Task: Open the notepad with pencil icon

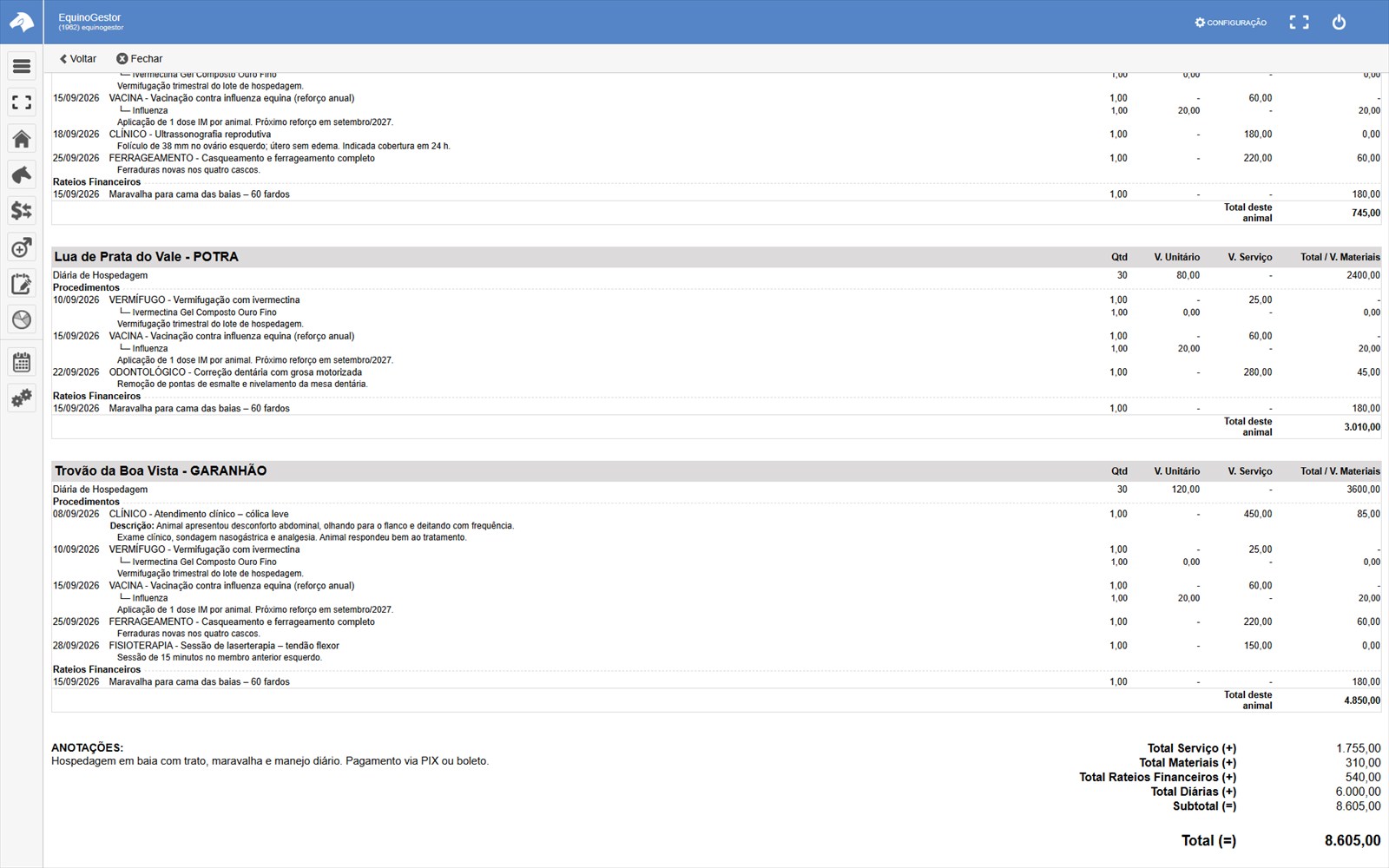Action: click(x=22, y=284)
